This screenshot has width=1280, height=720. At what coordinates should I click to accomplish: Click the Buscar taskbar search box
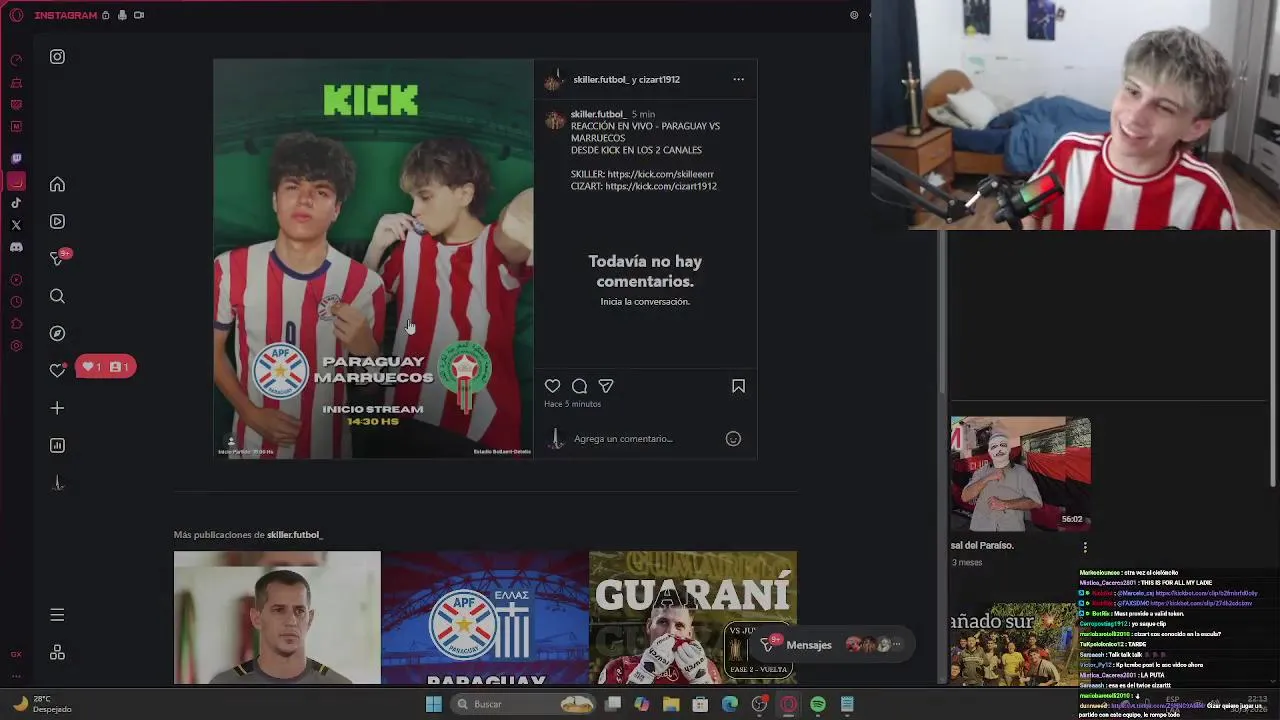pyautogui.click(x=524, y=704)
